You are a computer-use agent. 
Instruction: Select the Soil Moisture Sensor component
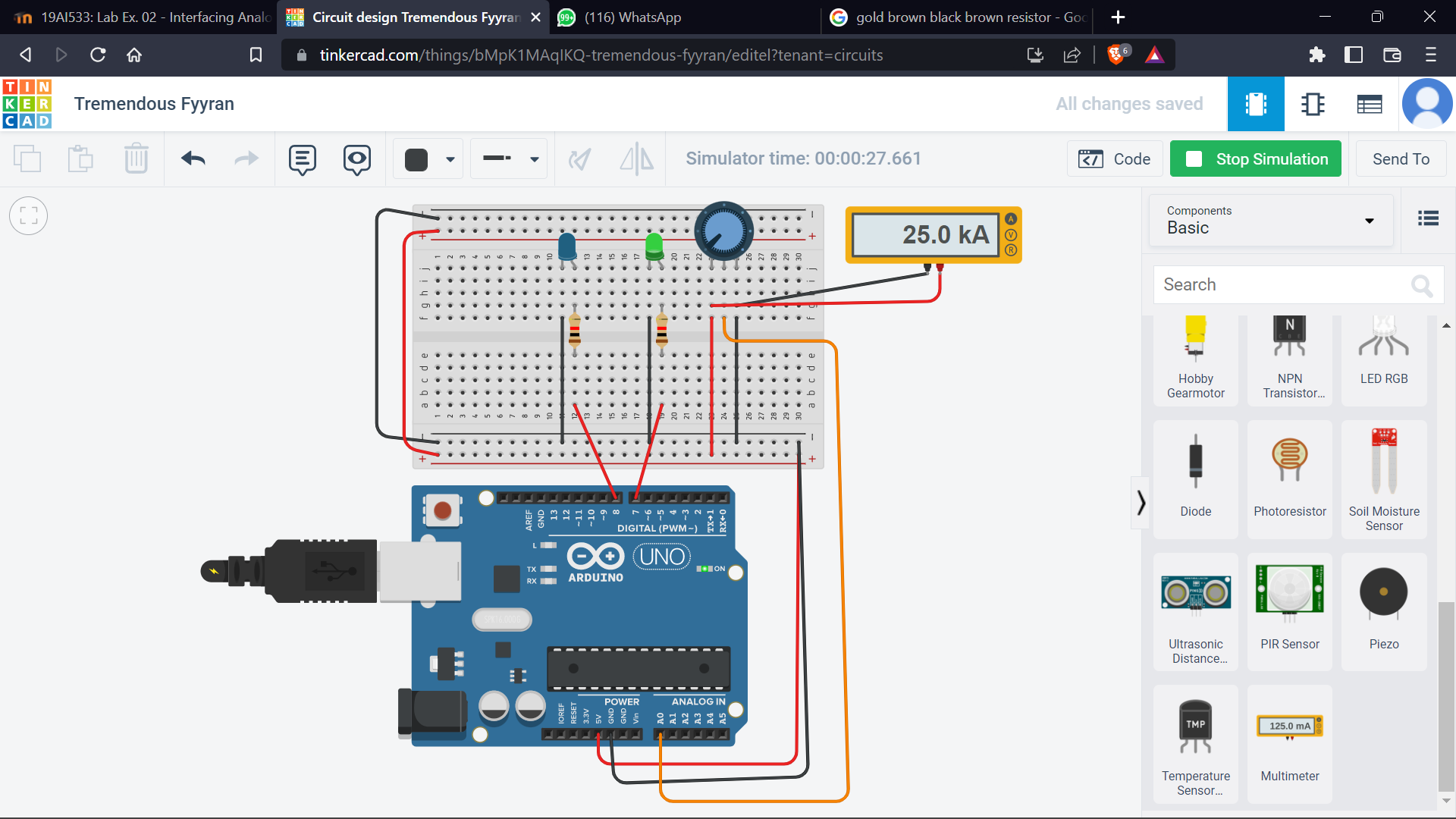(1384, 479)
